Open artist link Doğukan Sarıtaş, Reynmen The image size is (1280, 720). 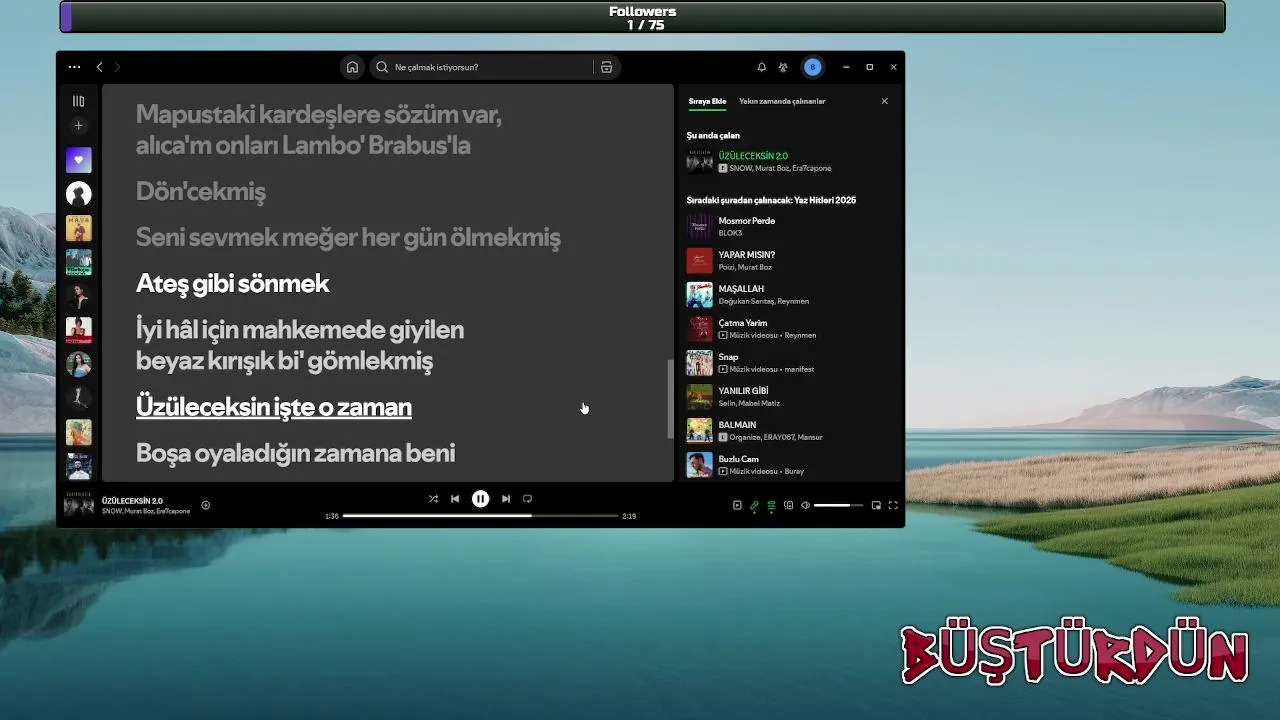point(764,301)
